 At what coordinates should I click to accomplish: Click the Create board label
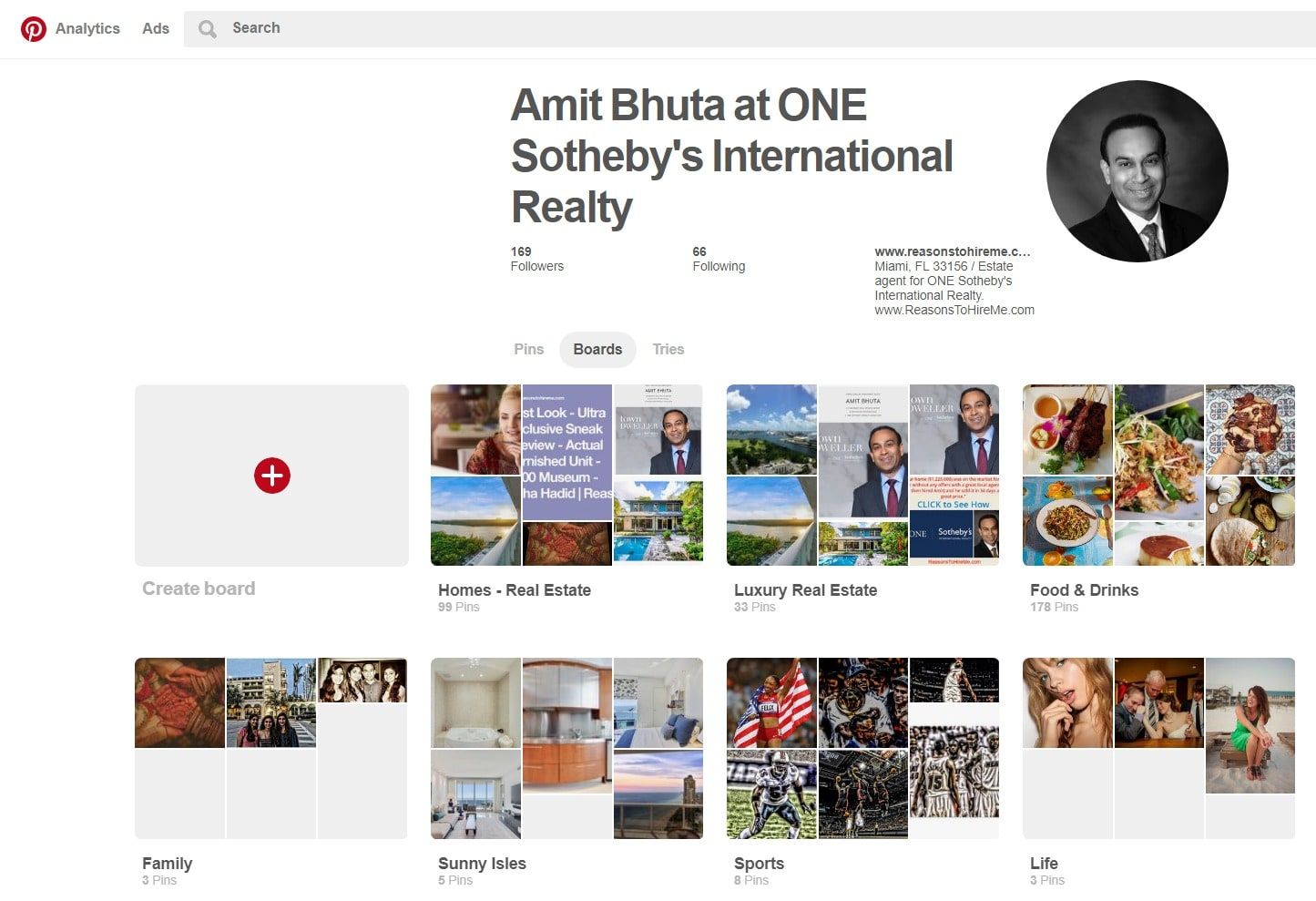pyautogui.click(x=199, y=589)
